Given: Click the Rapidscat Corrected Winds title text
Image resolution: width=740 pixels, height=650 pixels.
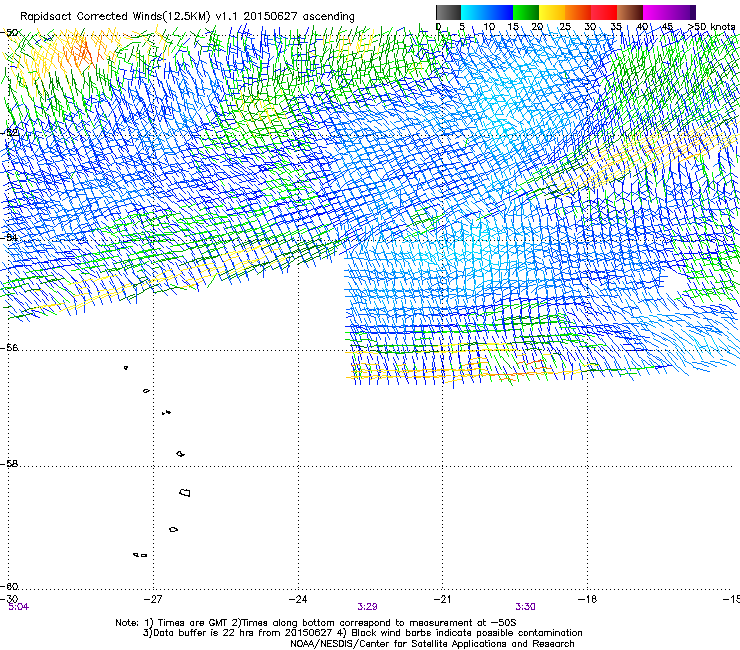Looking at the screenshot, I should (187, 17).
